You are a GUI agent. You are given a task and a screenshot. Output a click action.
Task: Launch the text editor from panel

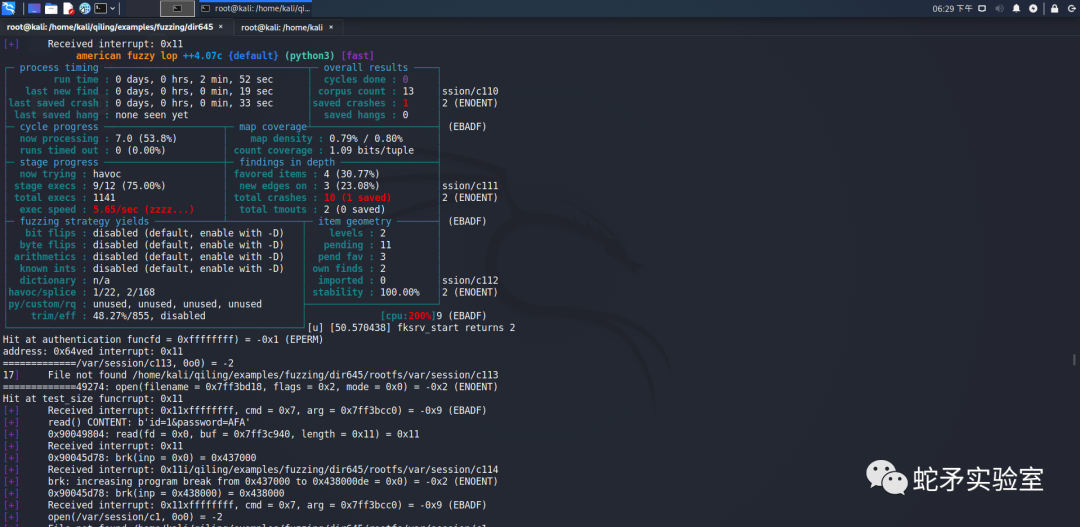(x=68, y=8)
